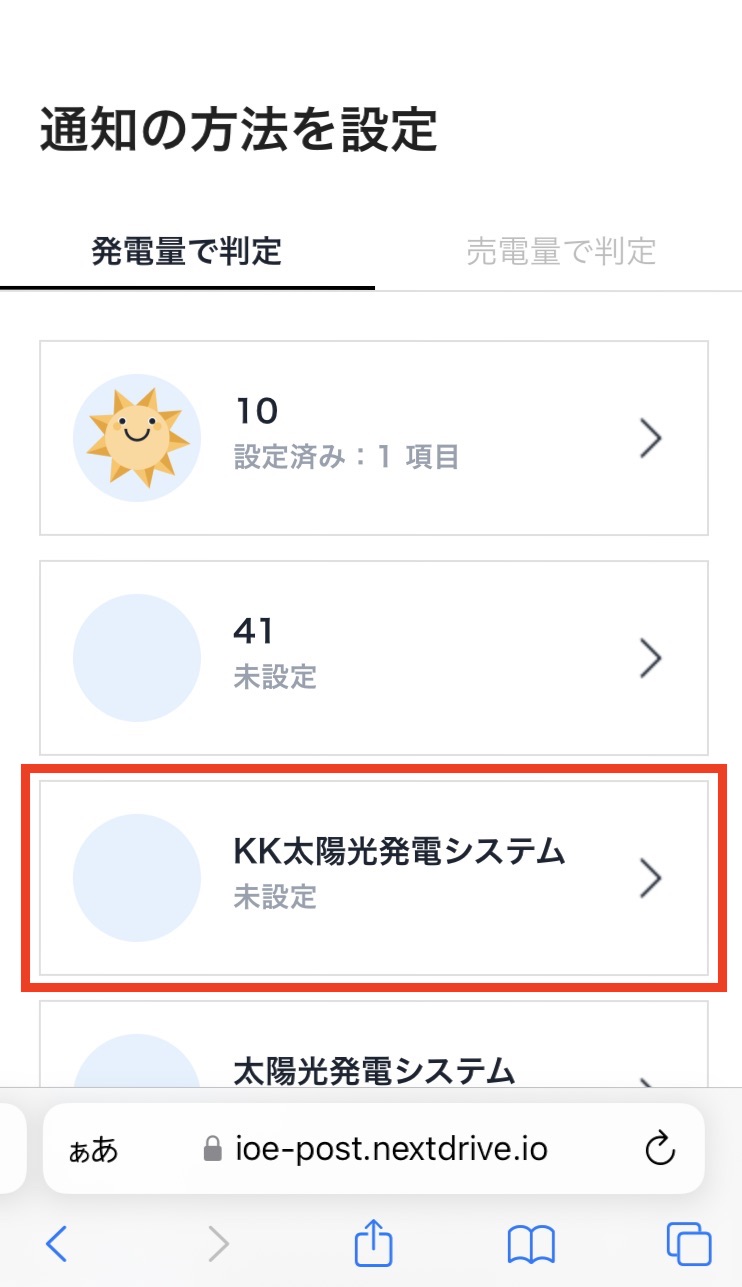Tap the 設定済み：1 項目 status text
The image size is (742, 1287).
[346, 458]
